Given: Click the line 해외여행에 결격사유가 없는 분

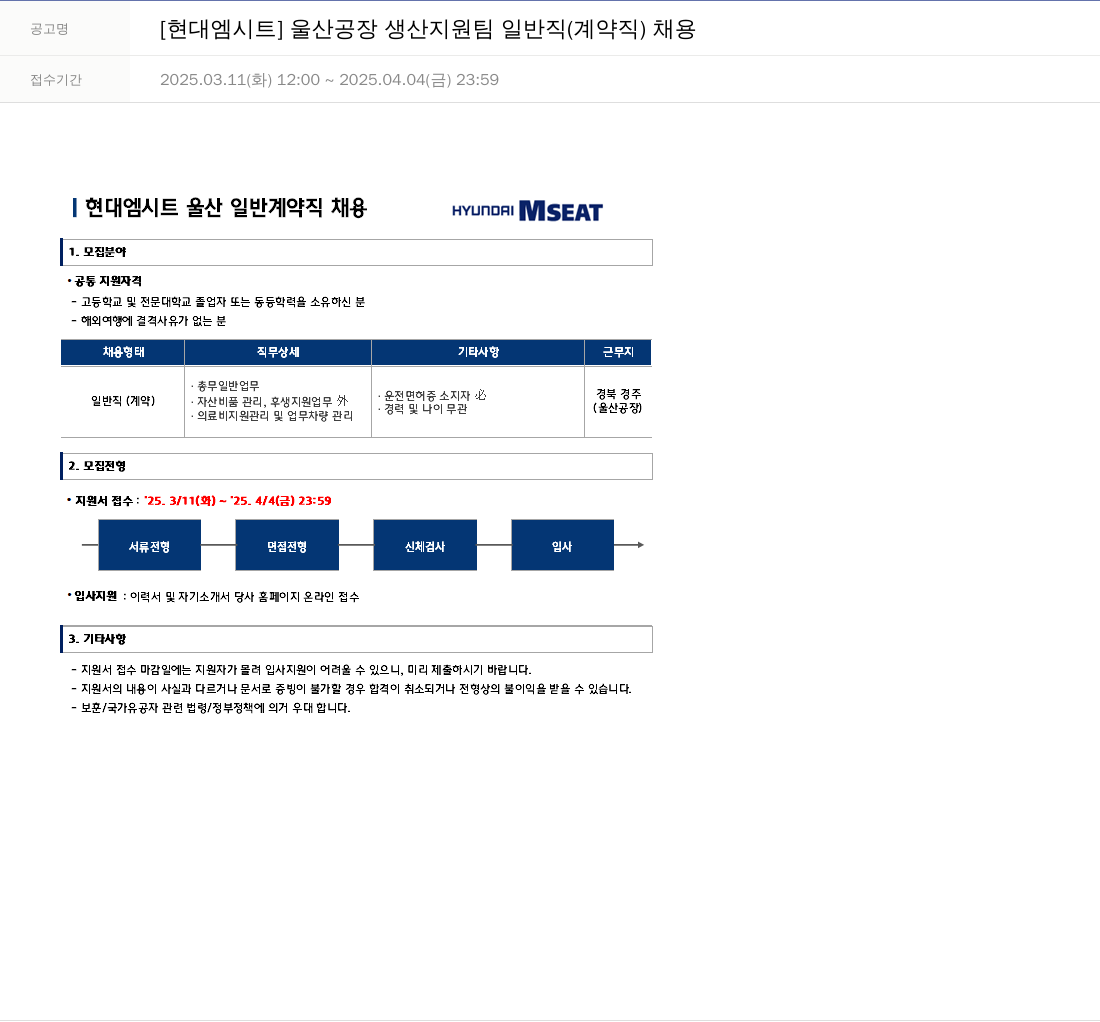Looking at the screenshot, I should [x=149, y=321].
